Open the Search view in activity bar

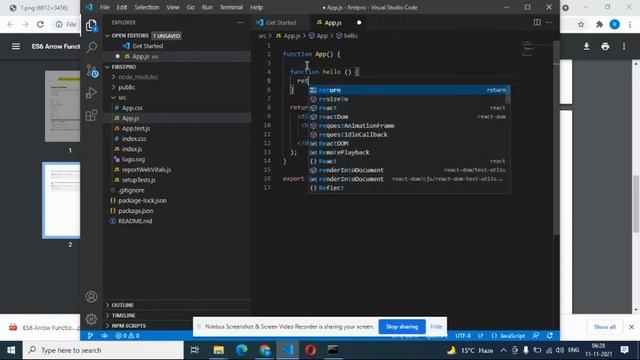point(91,47)
